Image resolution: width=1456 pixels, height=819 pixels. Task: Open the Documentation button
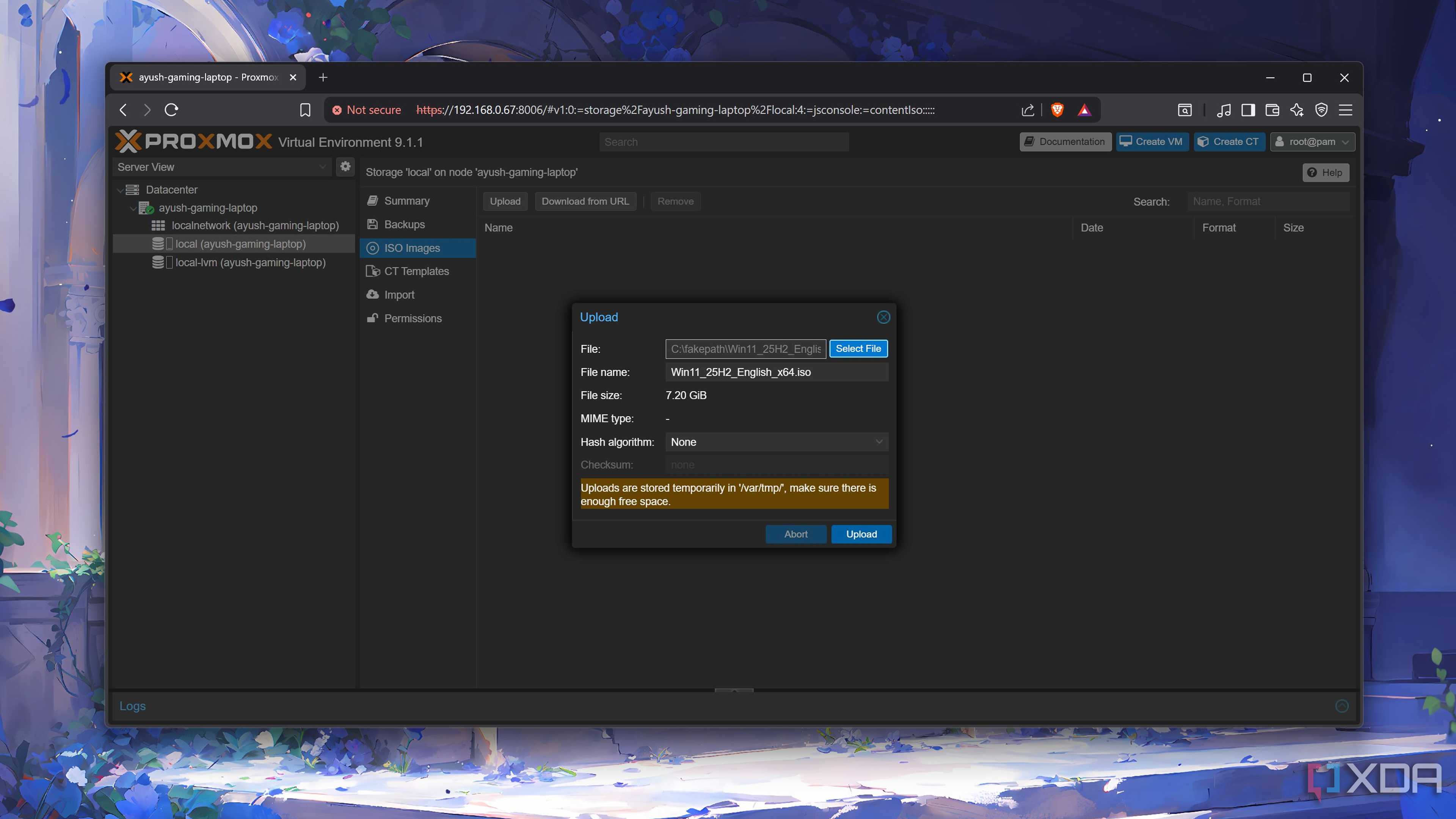pyautogui.click(x=1065, y=142)
